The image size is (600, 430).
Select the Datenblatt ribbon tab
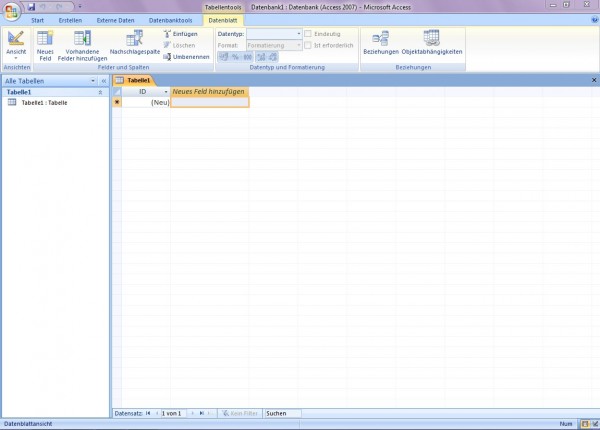(223, 20)
